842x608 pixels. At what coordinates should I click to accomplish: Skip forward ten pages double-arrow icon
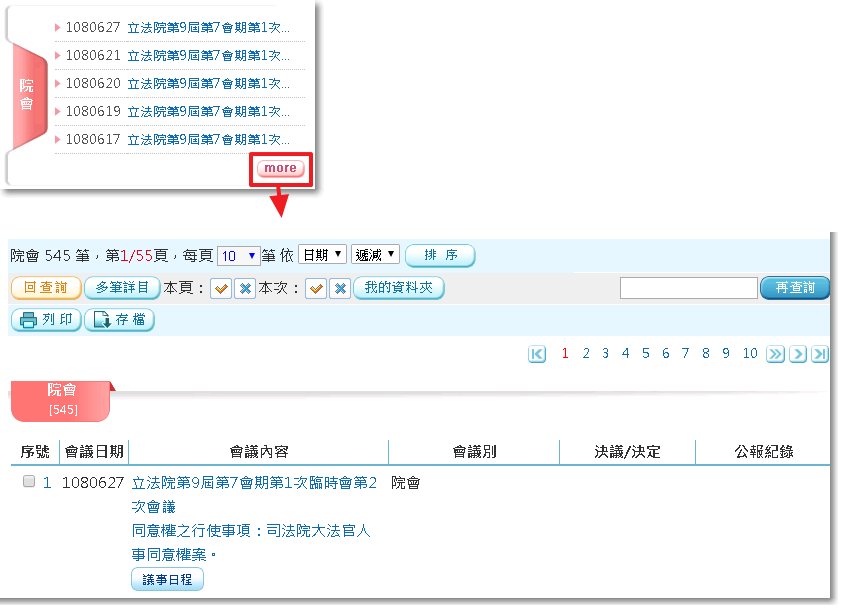pyautogui.click(x=775, y=354)
